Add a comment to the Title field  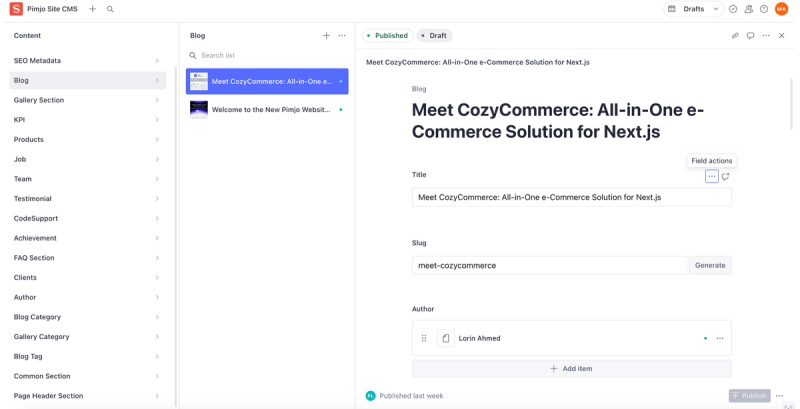tap(726, 176)
